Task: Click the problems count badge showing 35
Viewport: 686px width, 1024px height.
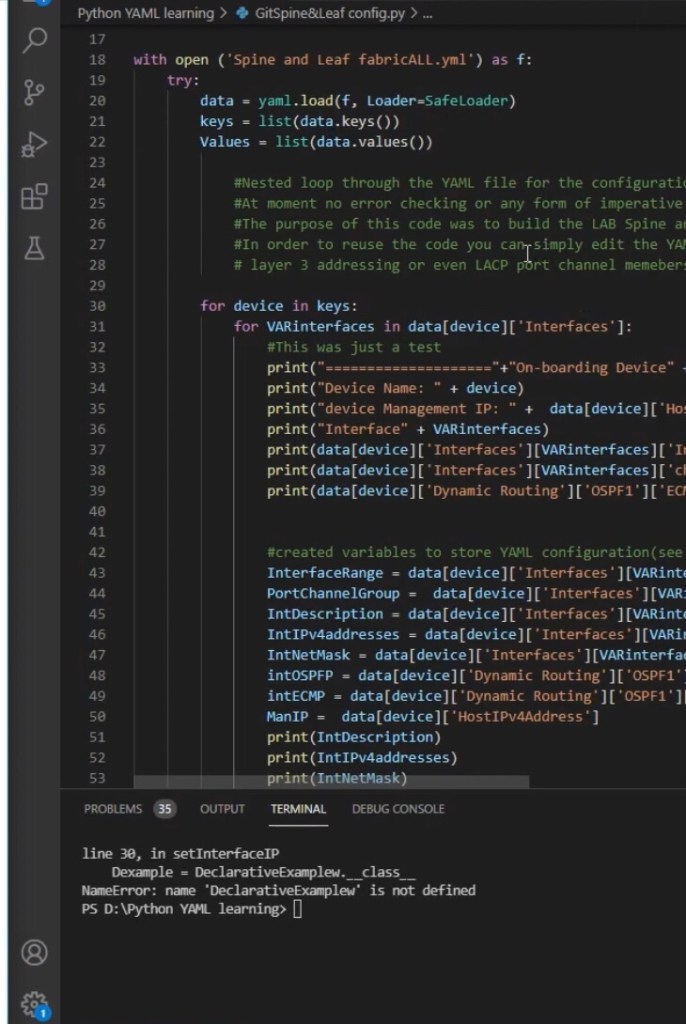Action: point(164,809)
